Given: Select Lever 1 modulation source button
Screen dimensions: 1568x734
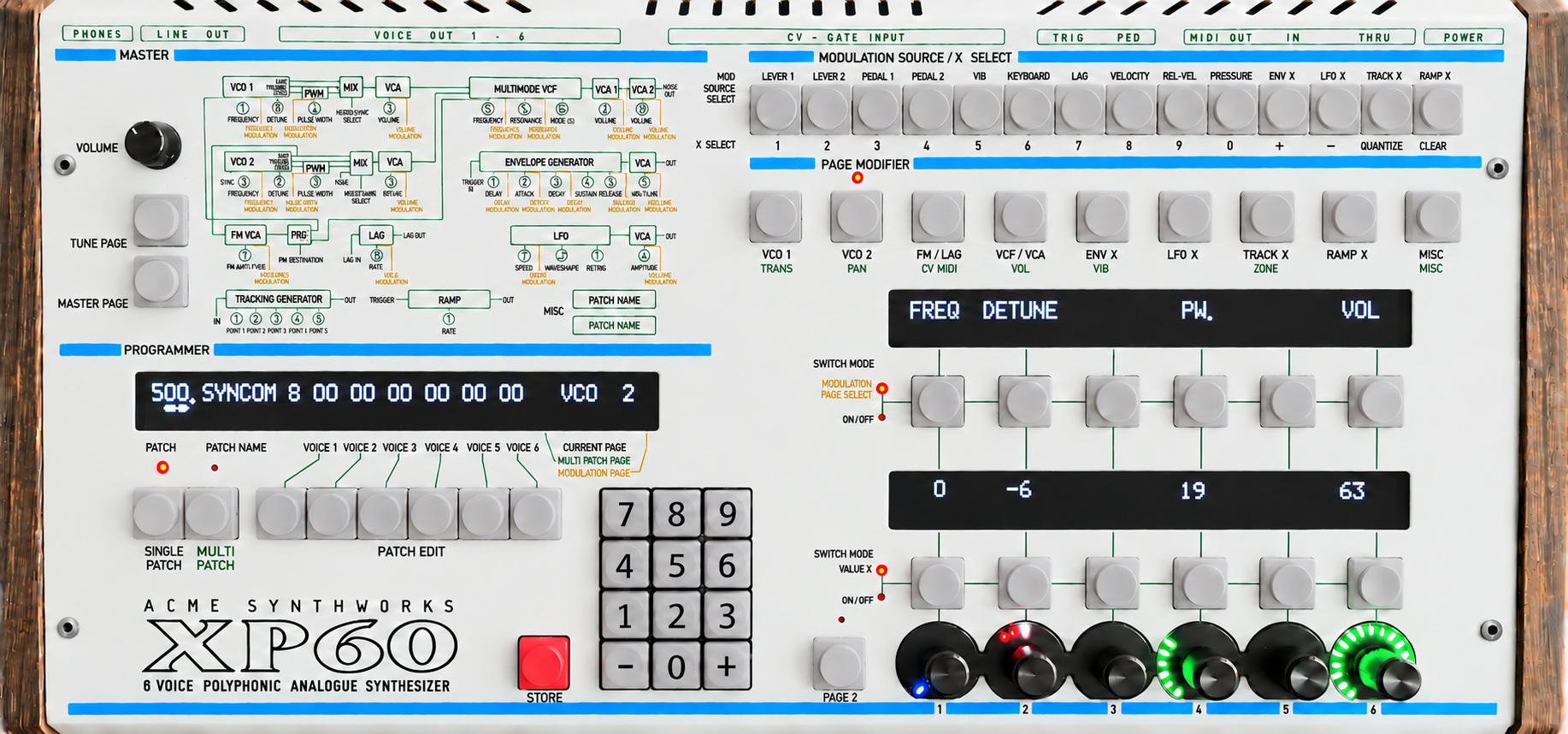Looking at the screenshot, I should (775, 110).
